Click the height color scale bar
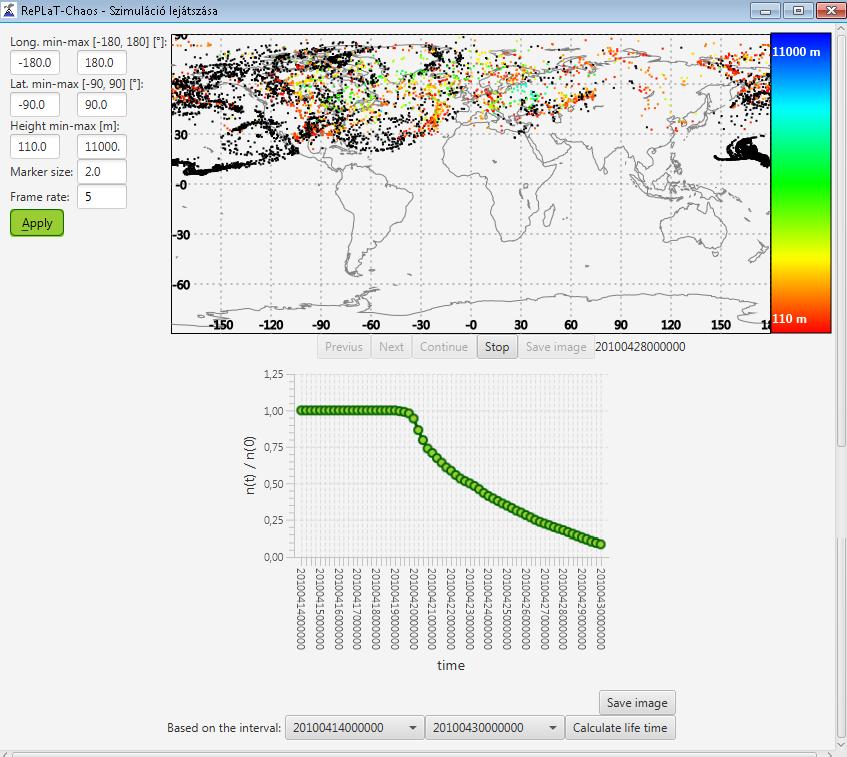The image size is (847, 757). 801,183
